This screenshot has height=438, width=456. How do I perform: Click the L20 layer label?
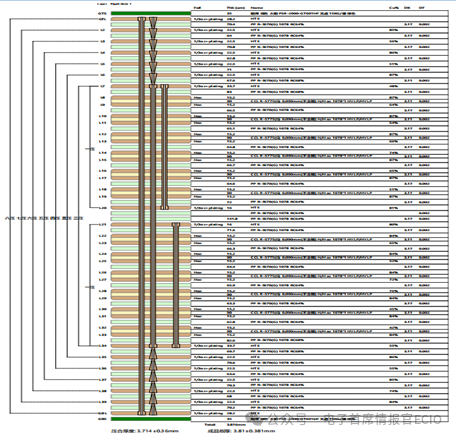pos(102,208)
